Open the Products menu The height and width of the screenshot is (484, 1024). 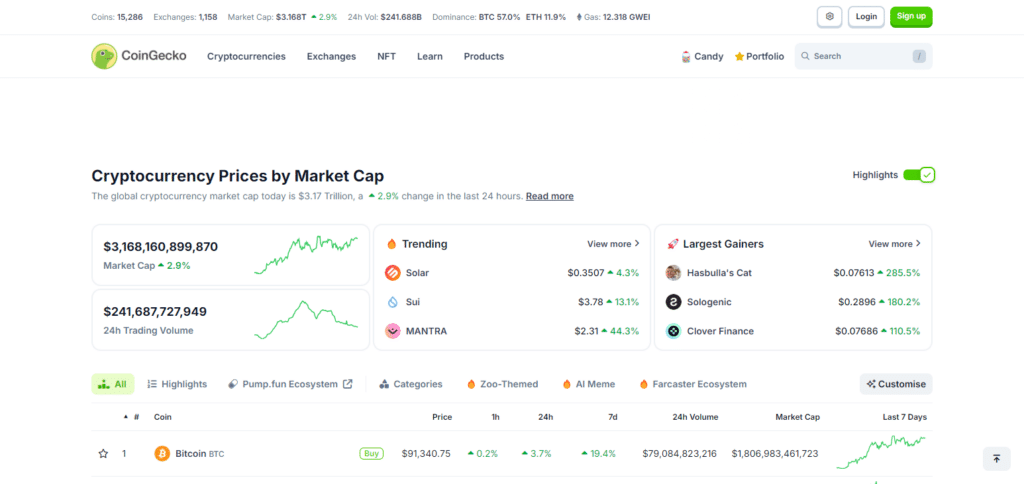click(x=484, y=56)
